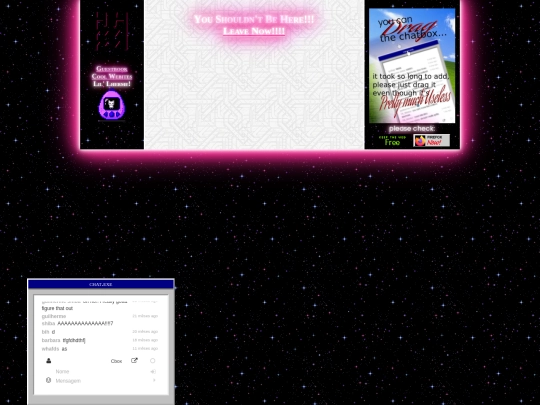Open the Guestbook link in sidebar

112,69
